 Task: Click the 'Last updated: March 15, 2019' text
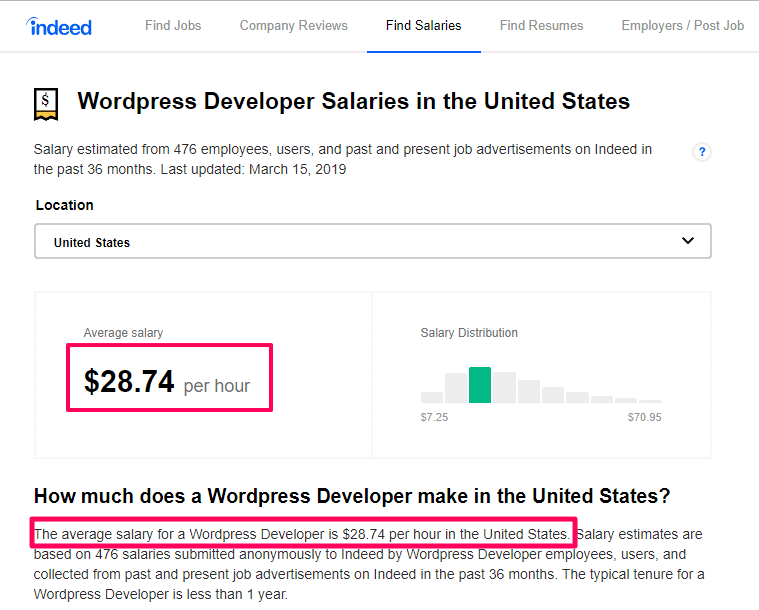(x=254, y=169)
